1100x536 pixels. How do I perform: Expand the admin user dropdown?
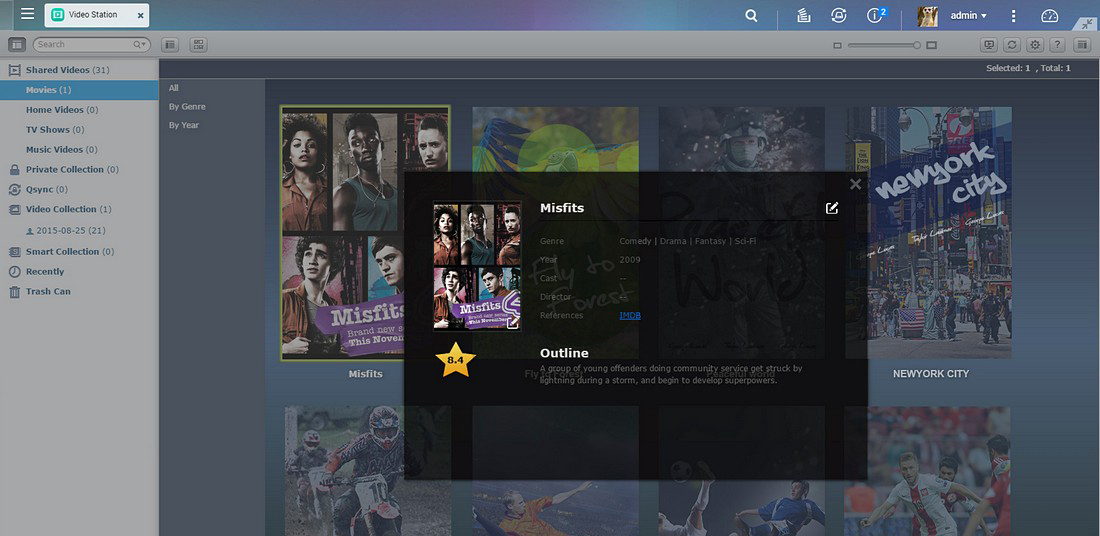969,15
